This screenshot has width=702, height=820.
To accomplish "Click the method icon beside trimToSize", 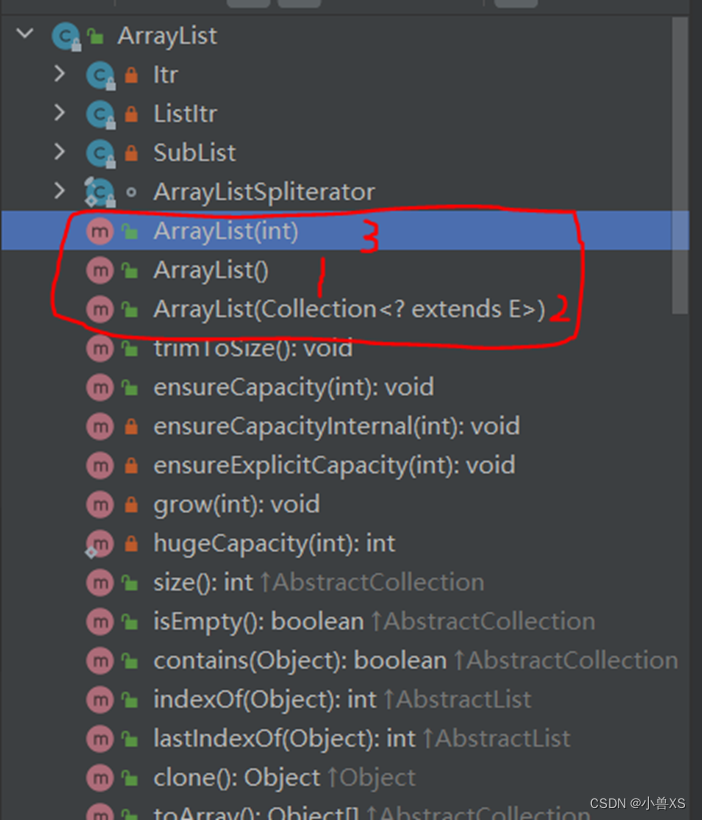I will click(99, 348).
